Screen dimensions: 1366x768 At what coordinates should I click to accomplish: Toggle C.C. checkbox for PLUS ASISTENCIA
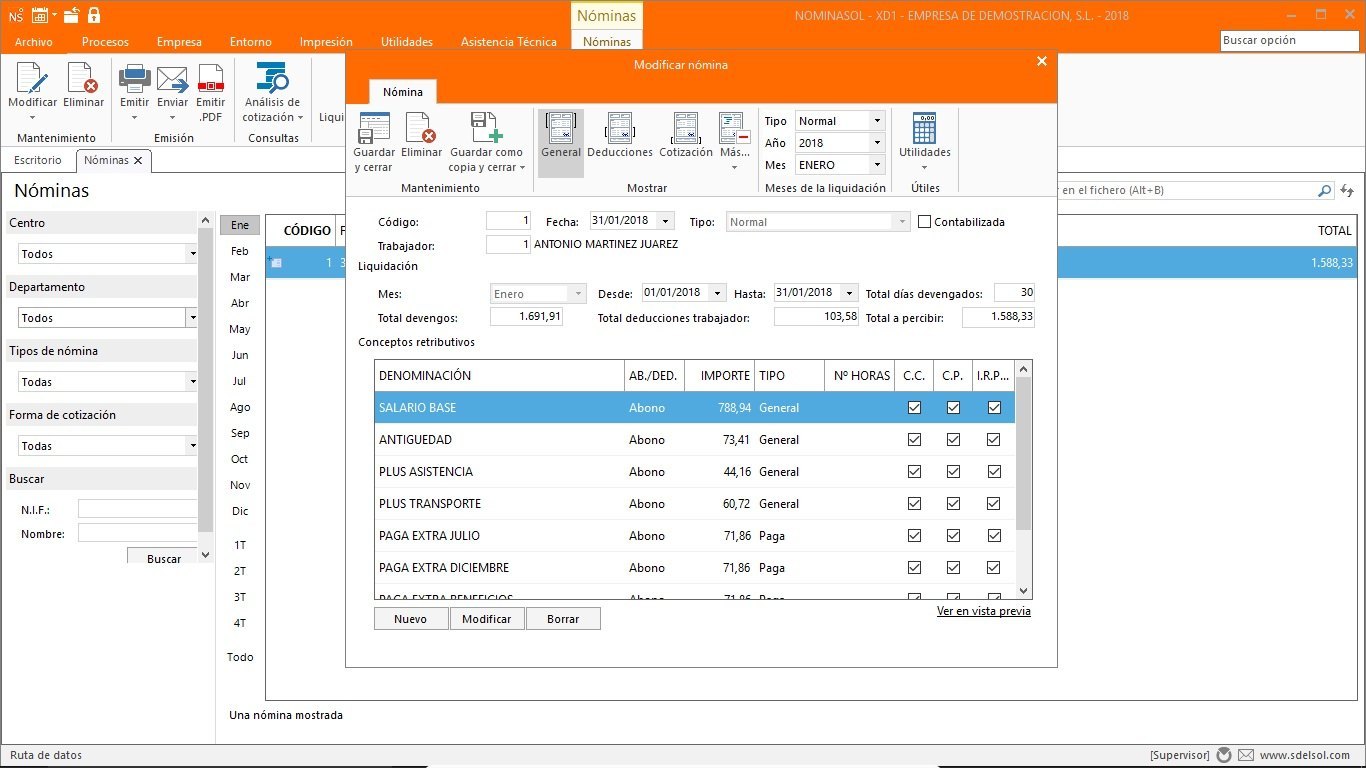pos(914,472)
